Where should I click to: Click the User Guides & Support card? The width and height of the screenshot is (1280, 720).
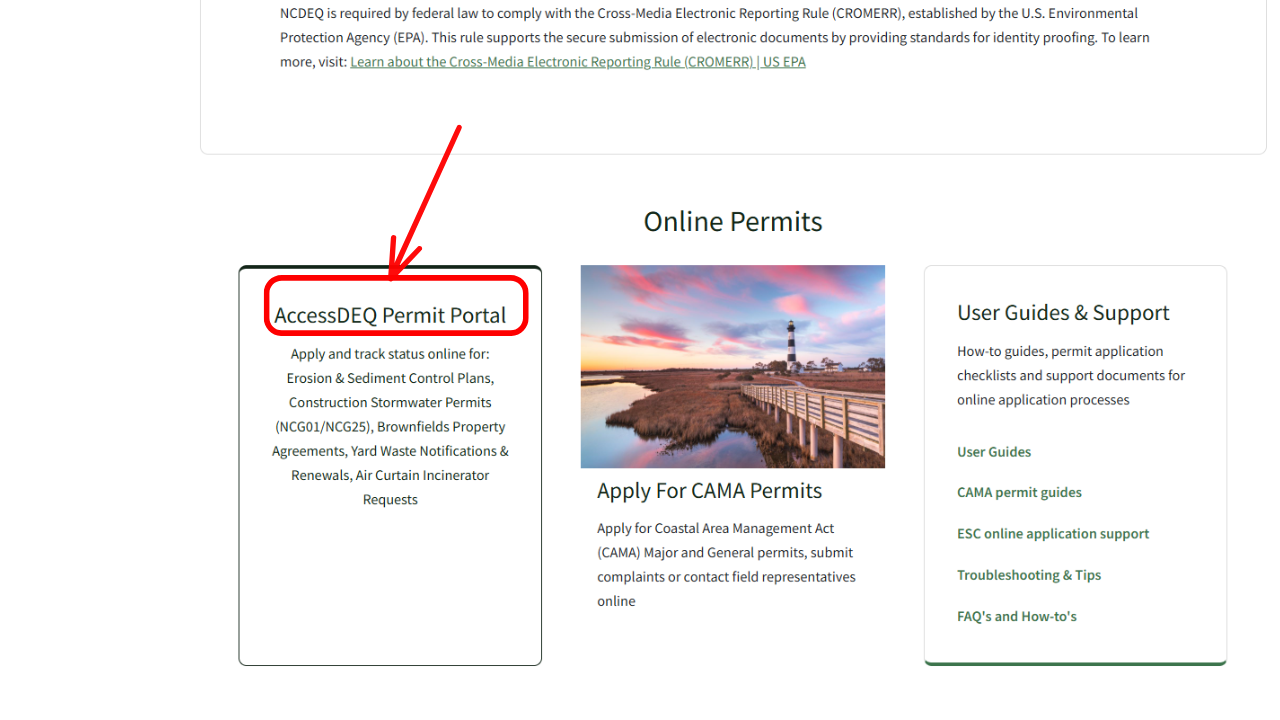point(1075,465)
